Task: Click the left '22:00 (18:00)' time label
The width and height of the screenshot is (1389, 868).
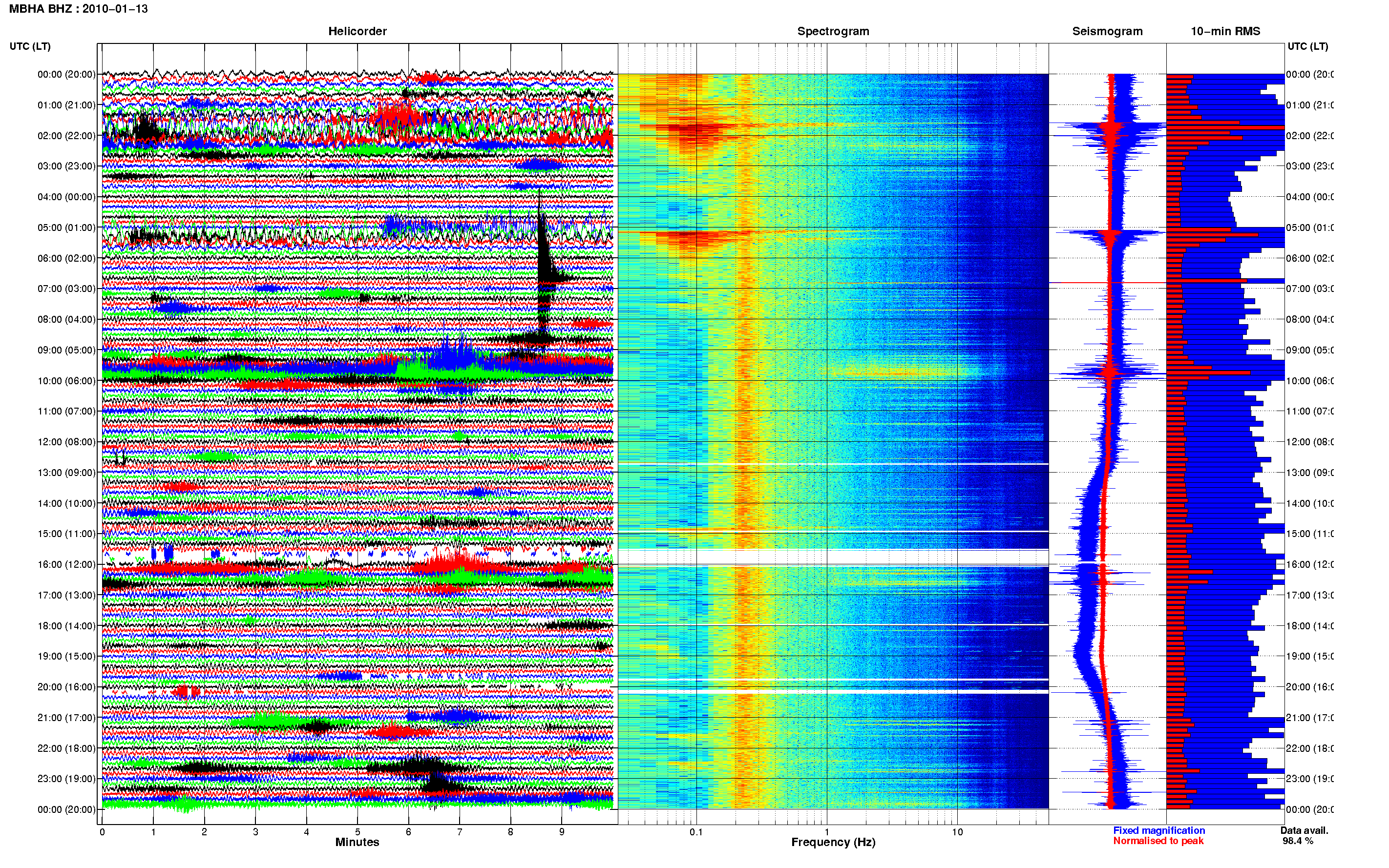Action: tap(66, 748)
